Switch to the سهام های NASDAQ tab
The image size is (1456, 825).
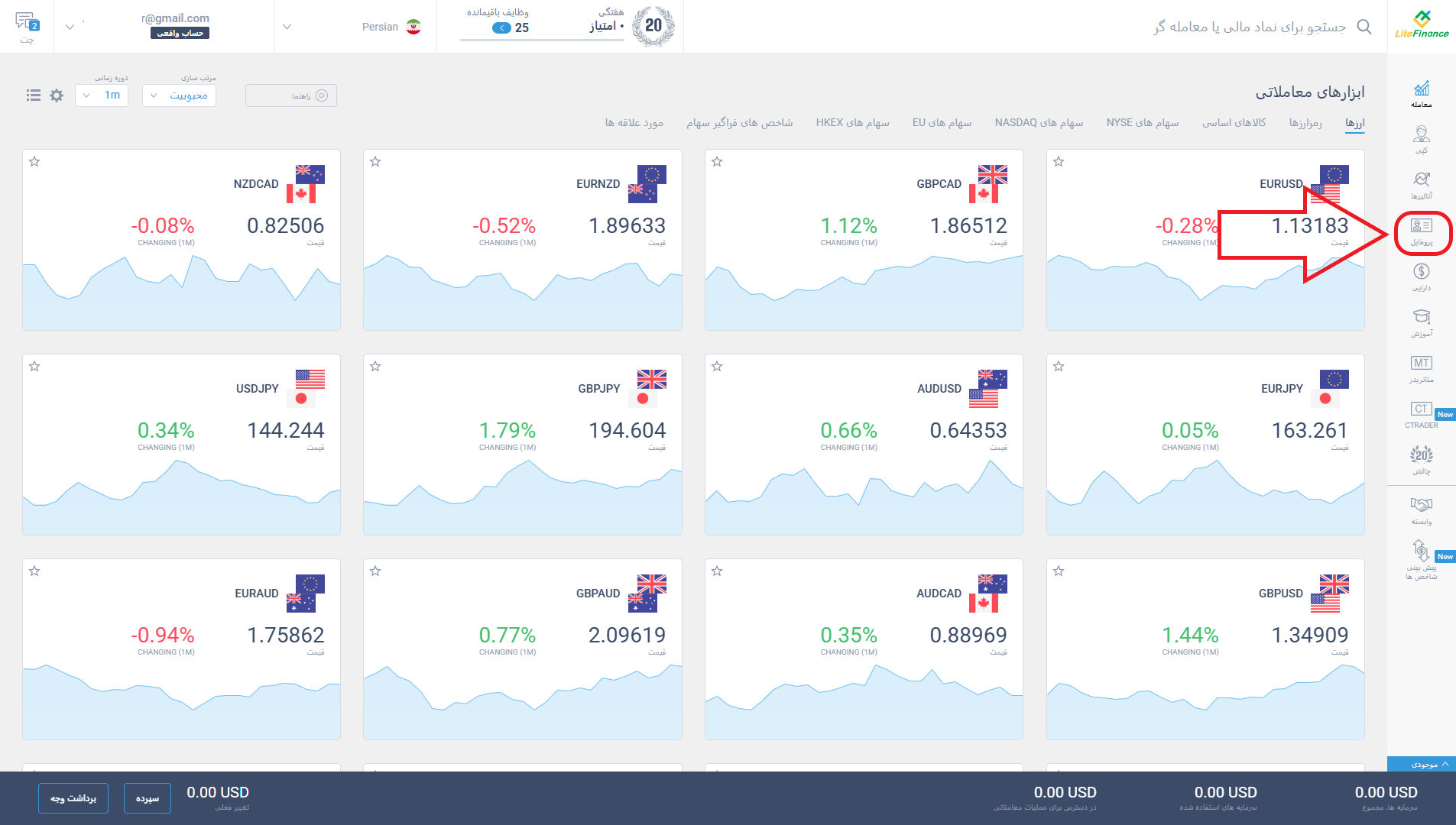pyautogui.click(x=1039, y=123)
